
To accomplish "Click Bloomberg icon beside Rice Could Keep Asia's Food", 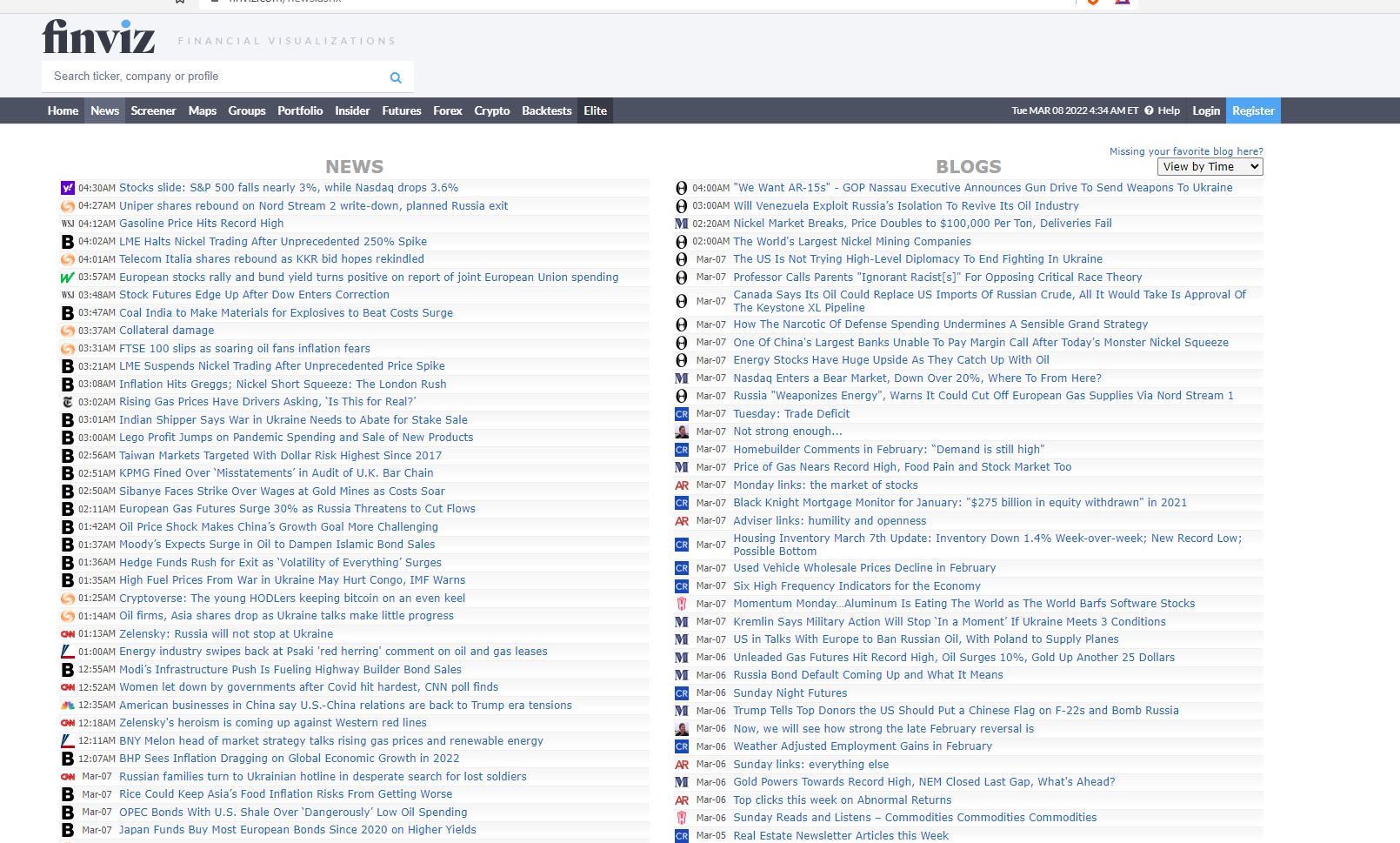I will [68, 794].
